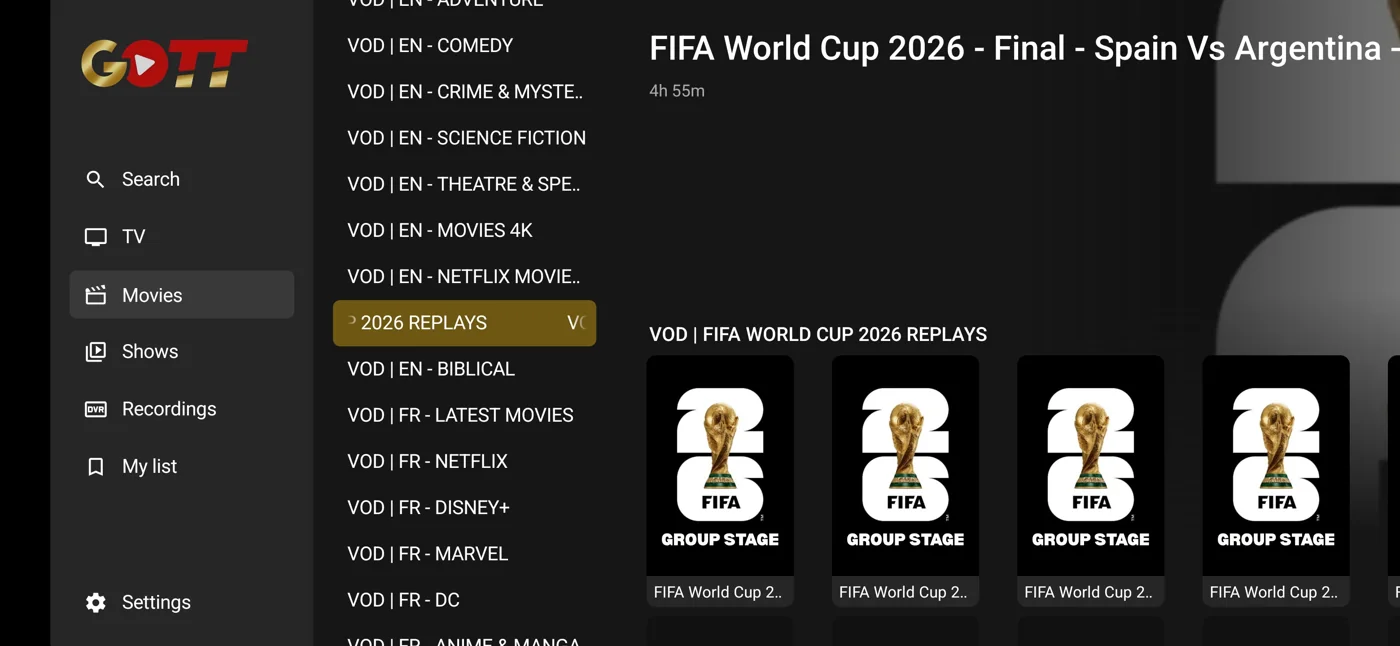
Task: Open VOD | EN - BIBLICAL category
Action: 431,369
